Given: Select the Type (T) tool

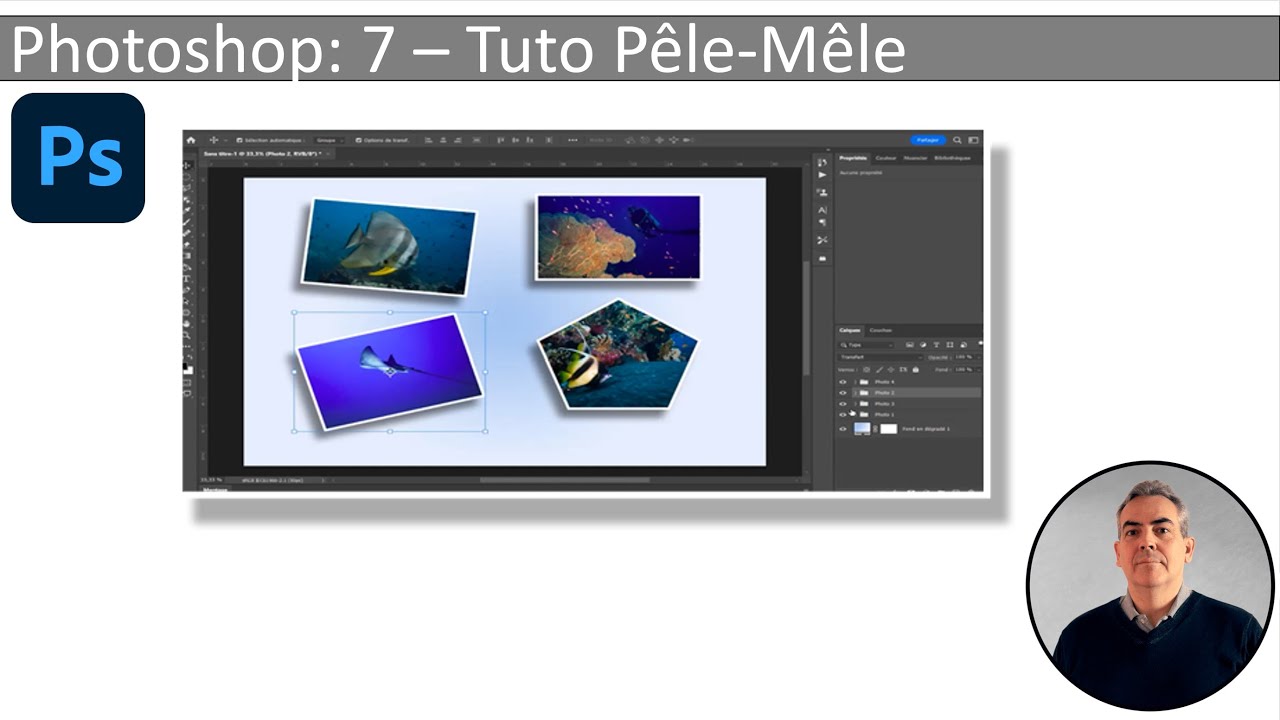Looking at the screenshot, I should (x=187, y=279).
